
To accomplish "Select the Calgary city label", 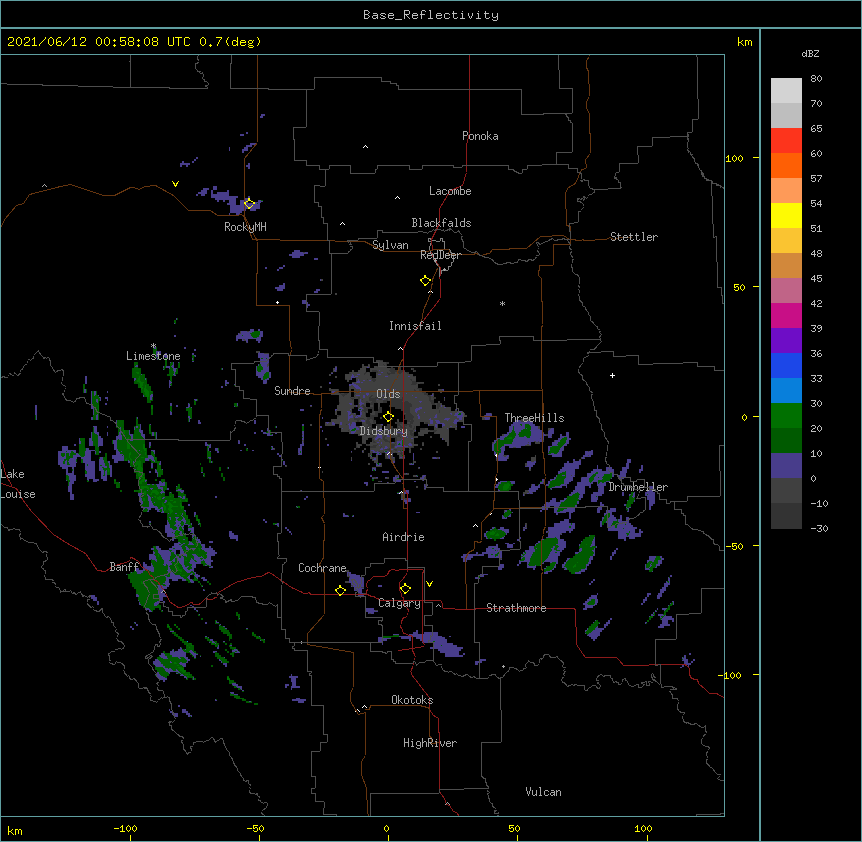I will point(399,603).
